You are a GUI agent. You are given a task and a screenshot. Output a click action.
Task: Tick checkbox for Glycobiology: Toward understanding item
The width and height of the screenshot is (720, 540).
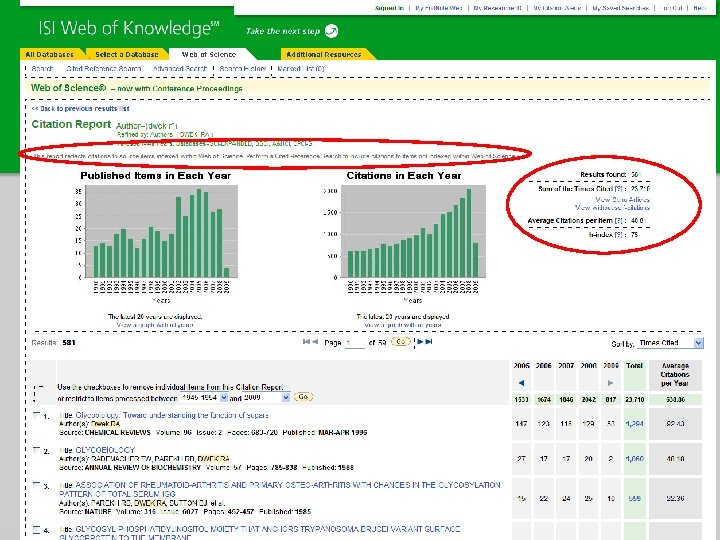click(x=36, y=415)
